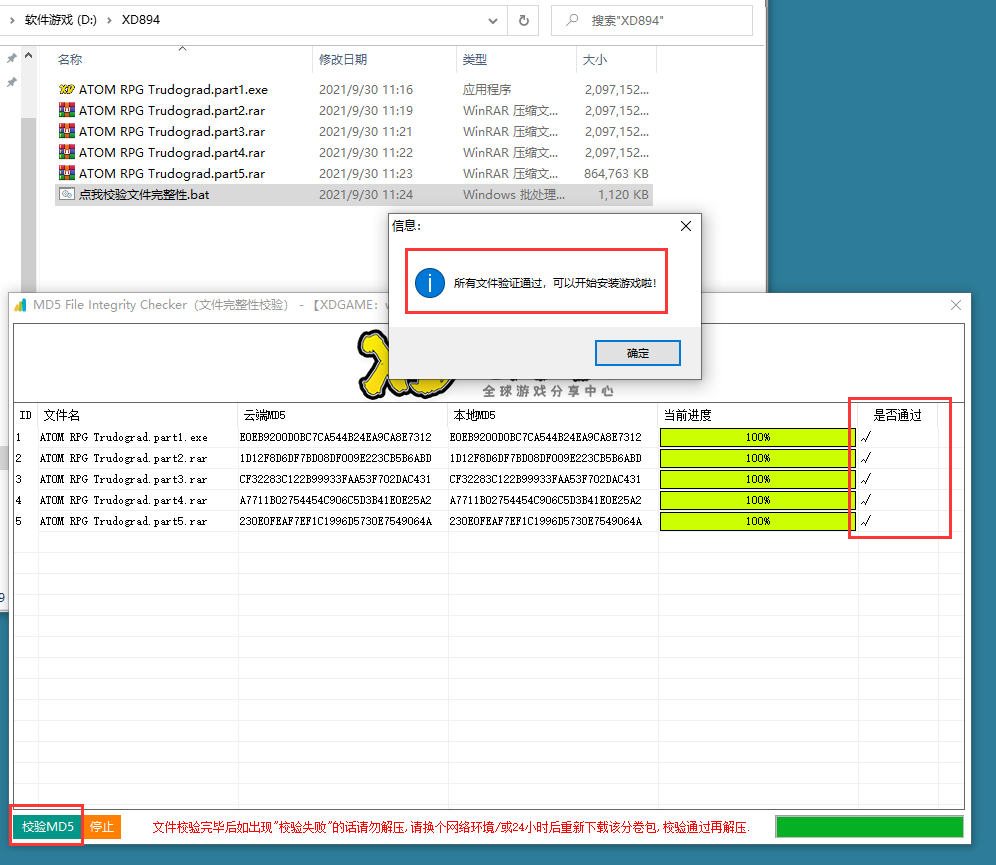Viewport: 996px width, 865px height.
Task: Open the address bar history dropdown
Action: (x=493, y=20)
